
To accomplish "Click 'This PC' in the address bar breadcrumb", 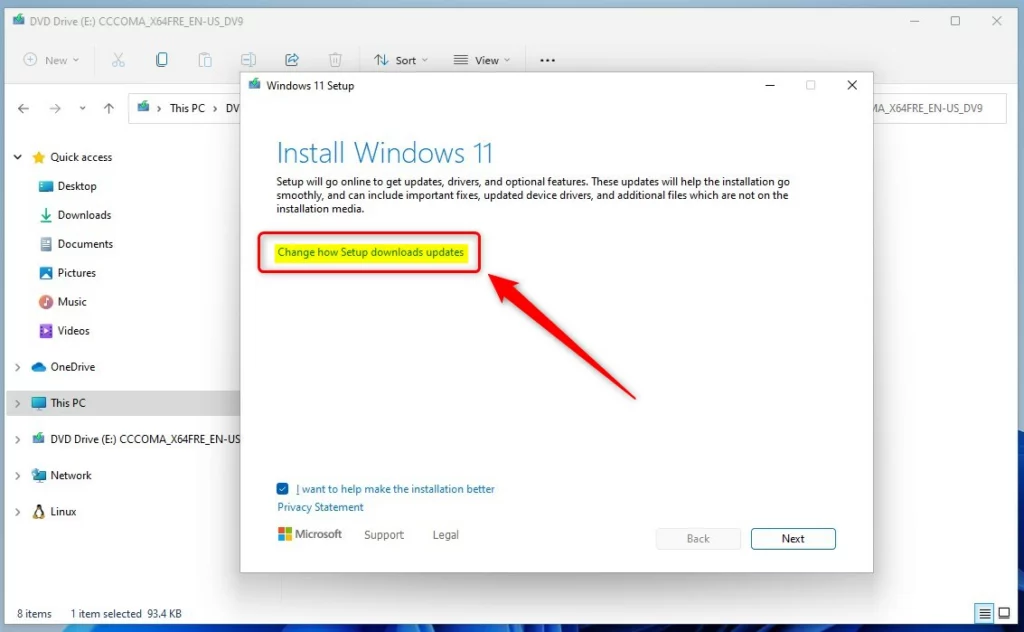I will pos(187,108).
